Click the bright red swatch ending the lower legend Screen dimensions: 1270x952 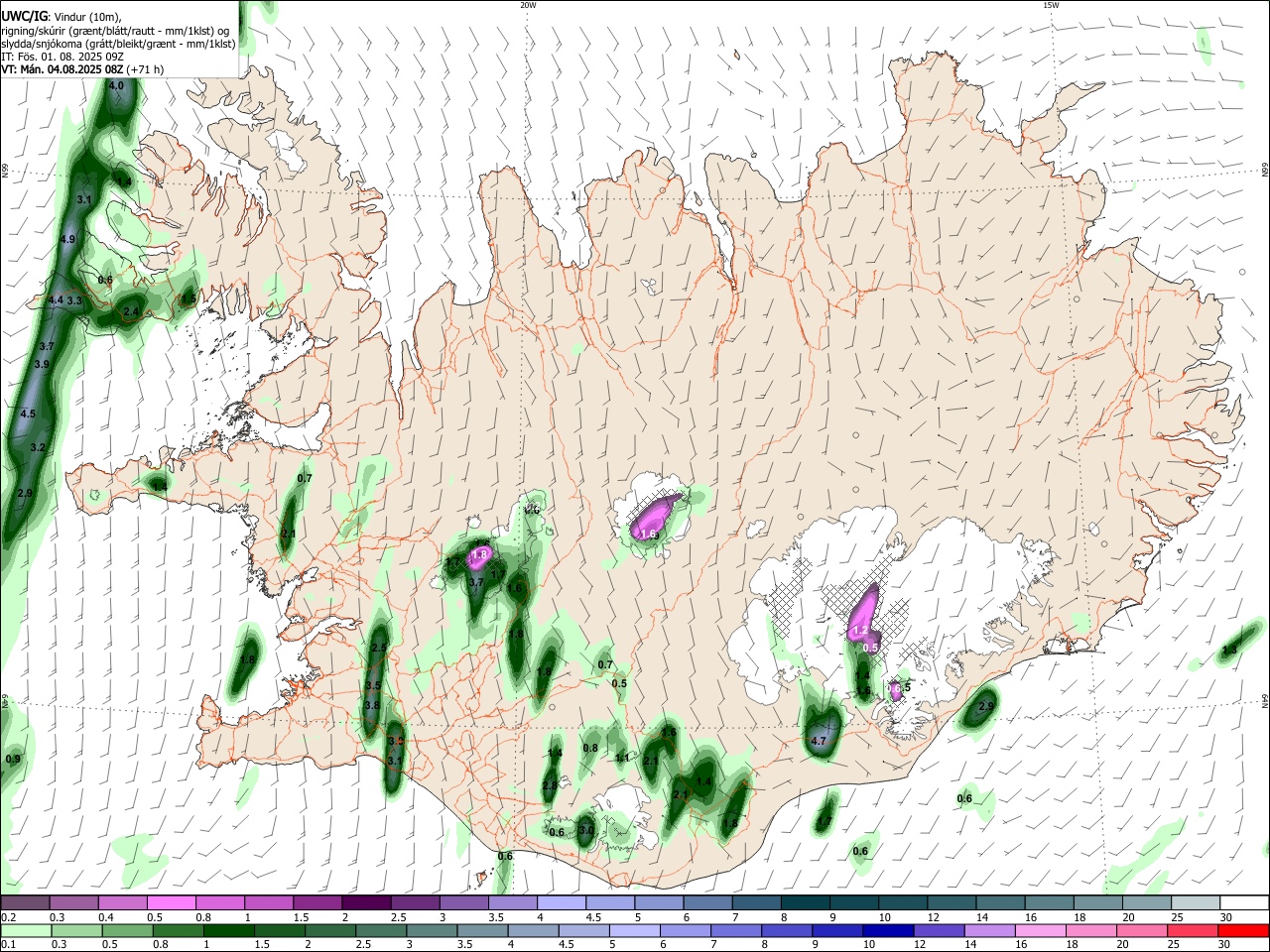click(1242, 930)
